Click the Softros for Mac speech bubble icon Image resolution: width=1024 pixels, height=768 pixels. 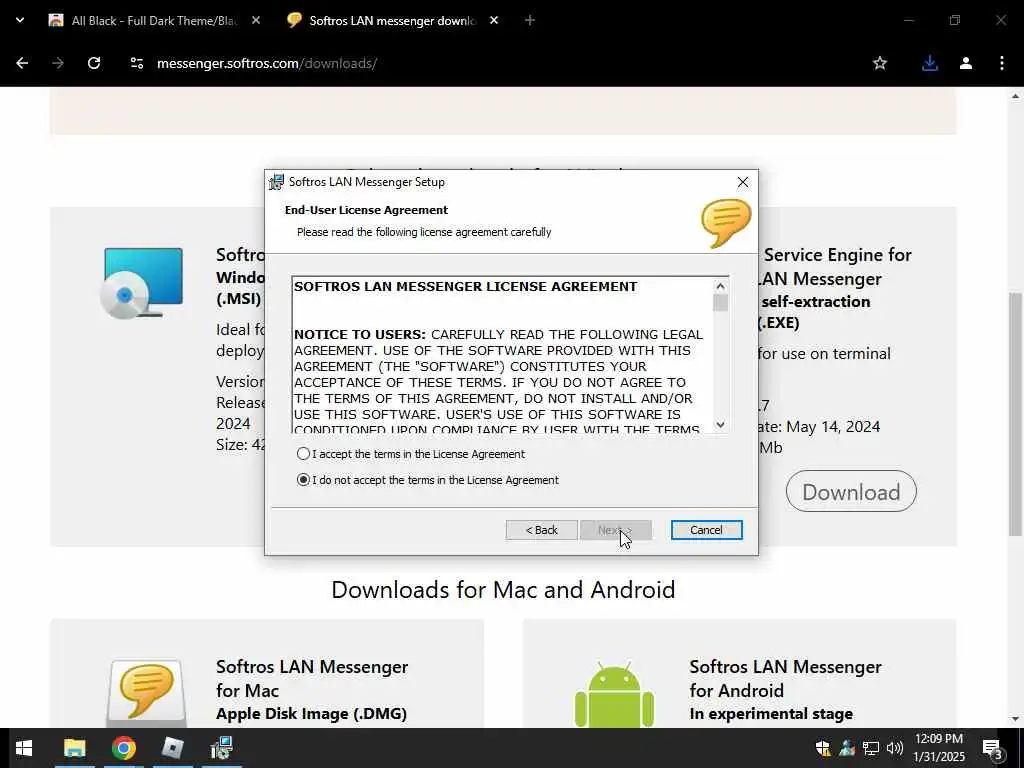tap(146, 694)
